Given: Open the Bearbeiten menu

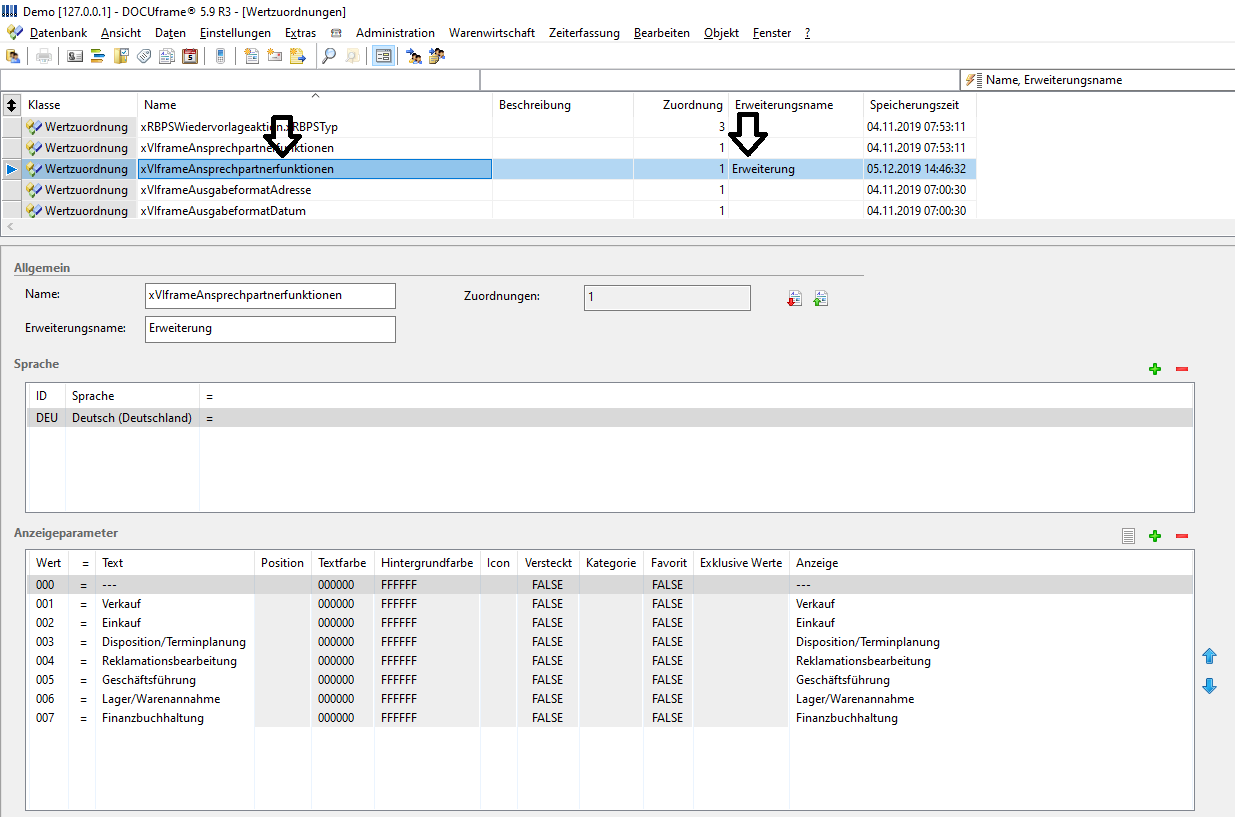Looking at the screenshot, I should 662,33.
